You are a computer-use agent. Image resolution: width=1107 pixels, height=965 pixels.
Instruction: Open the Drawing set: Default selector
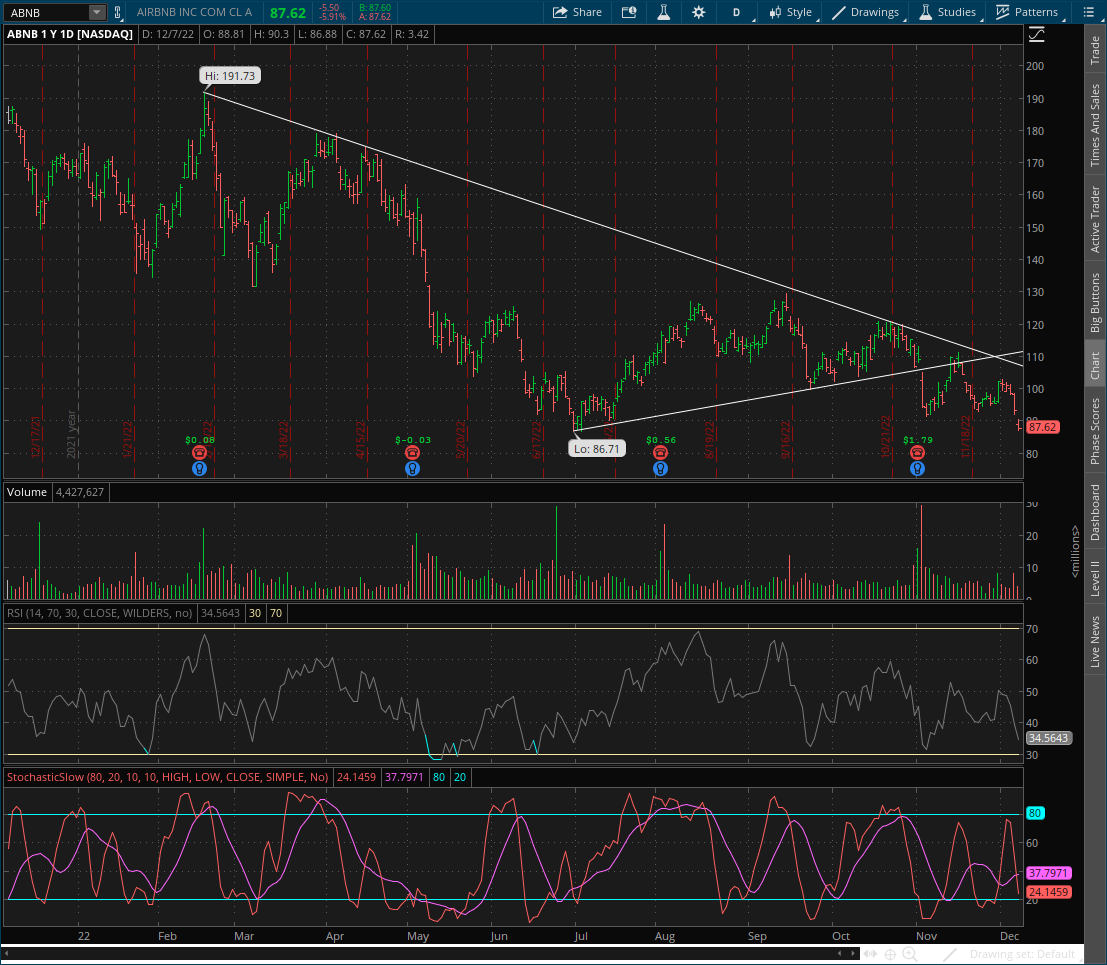point(1022,954)
